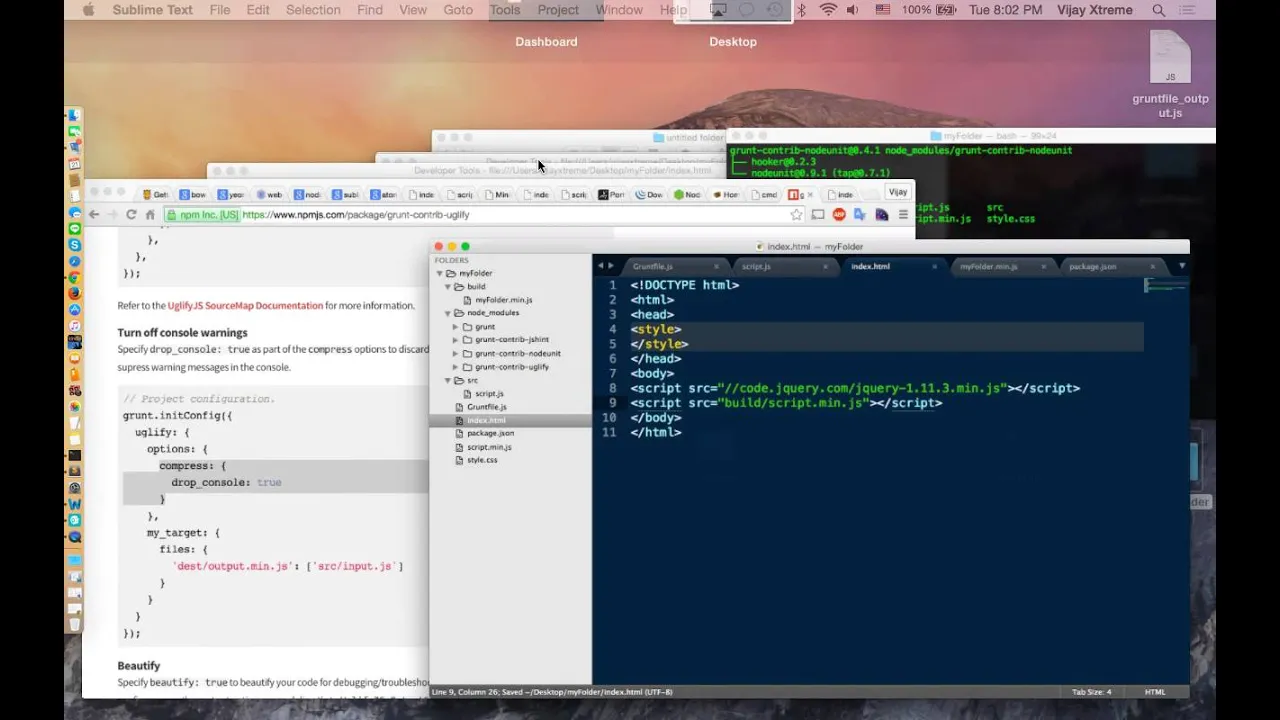Click the npm Inc. [US] security badge
The image size is (1280, 720).
coord(202,215)
